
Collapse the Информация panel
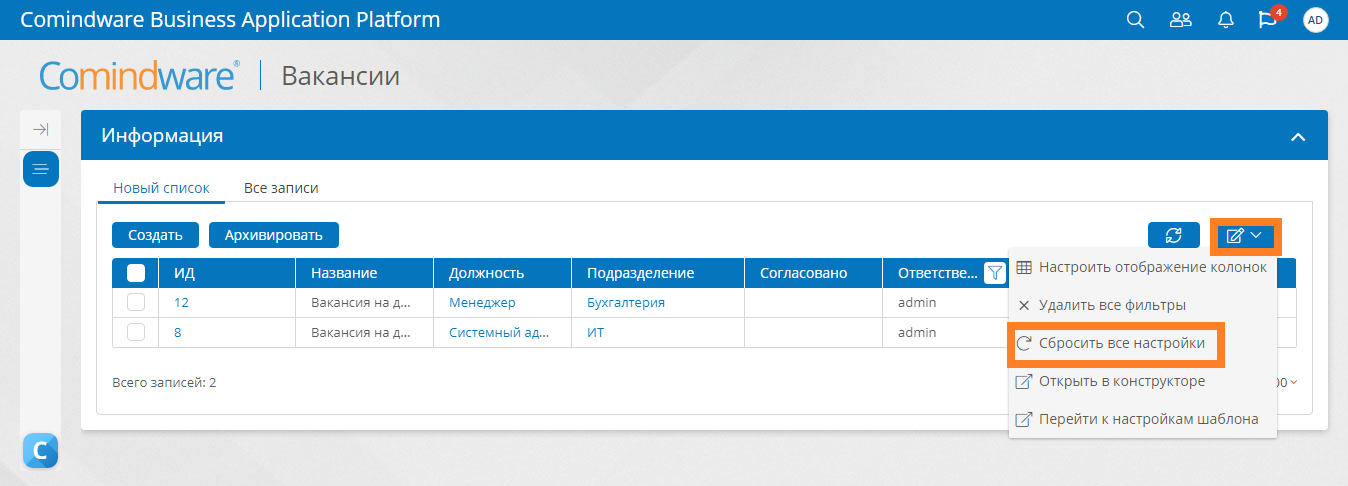(1297, 137)
